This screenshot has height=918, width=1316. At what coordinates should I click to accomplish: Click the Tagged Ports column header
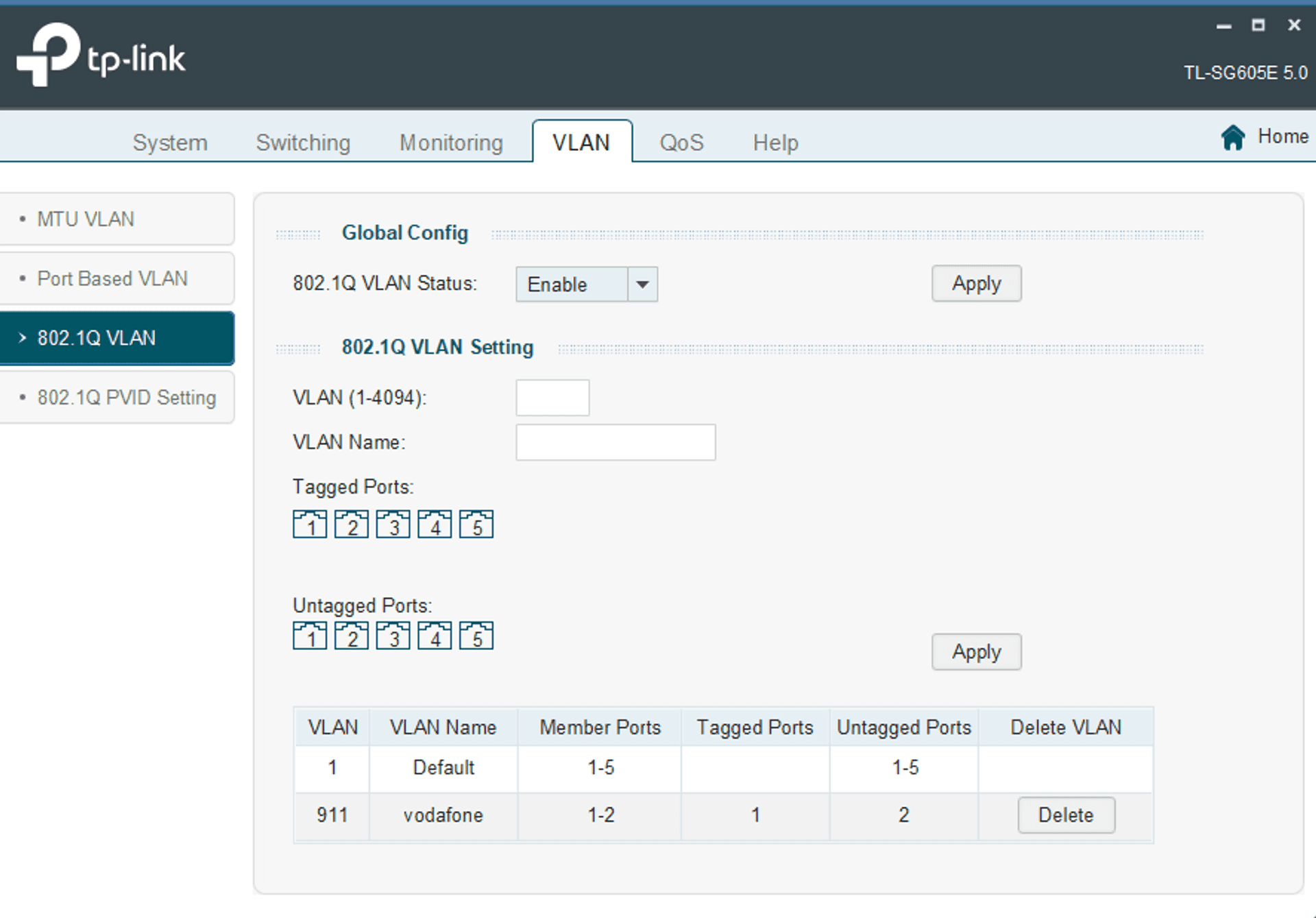[x=755, y=727]
